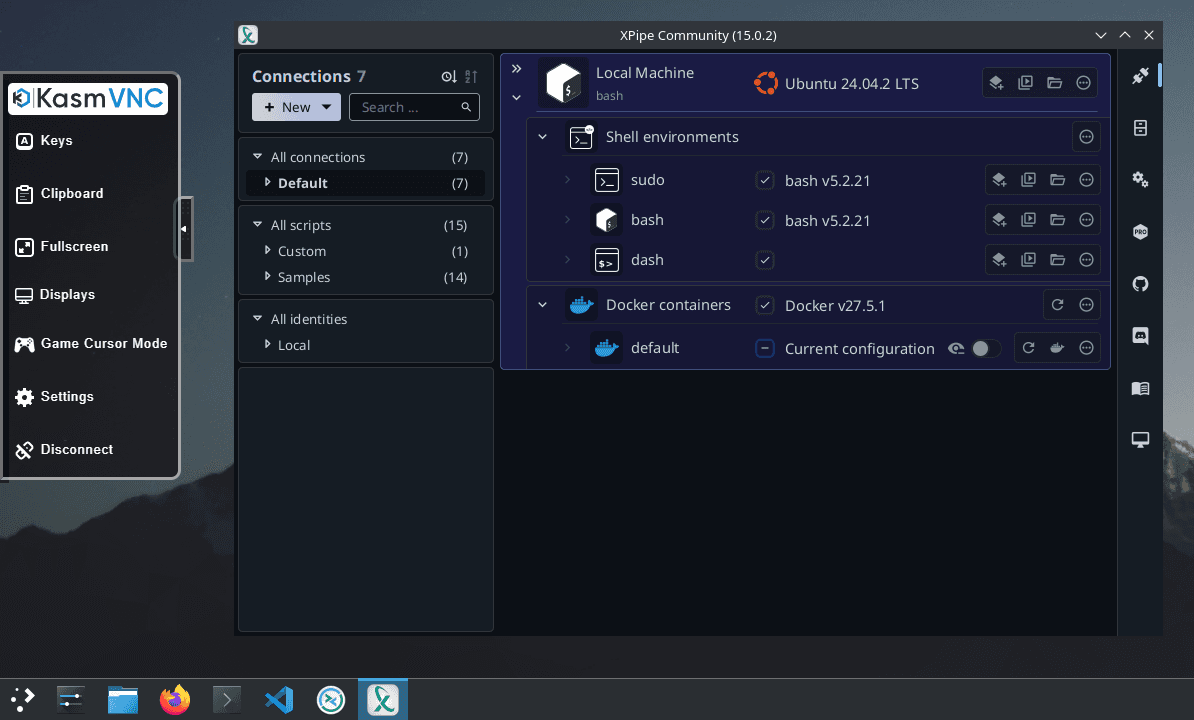Click the Fullscreen button in KasmVNC panel
This screenshot has height=720, width=1194.
[74, 246]
